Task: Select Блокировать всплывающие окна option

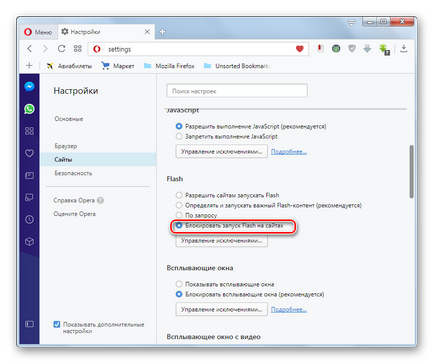Action: [179, 294]
